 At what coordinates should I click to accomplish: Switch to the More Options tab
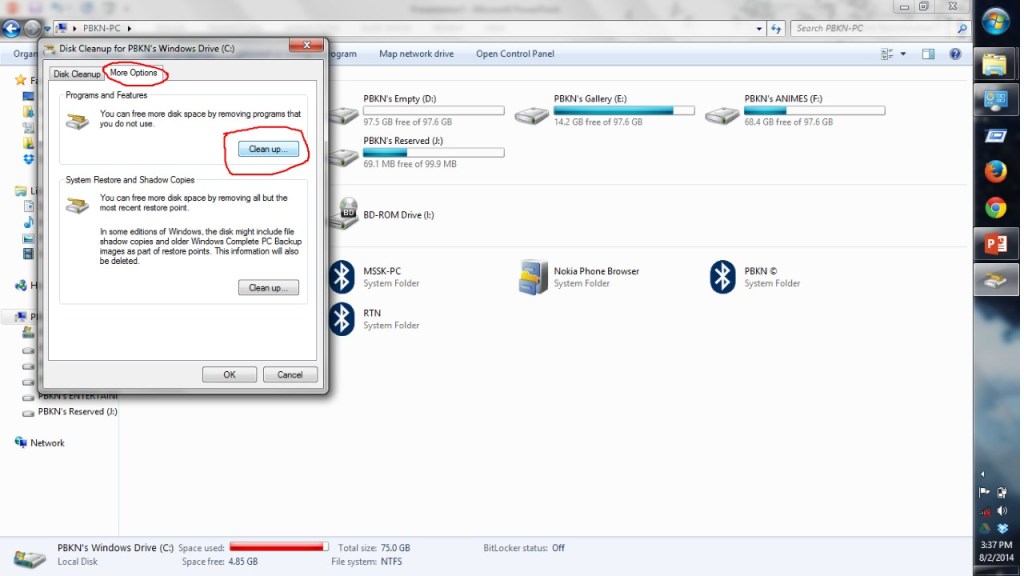coord(133,73)
